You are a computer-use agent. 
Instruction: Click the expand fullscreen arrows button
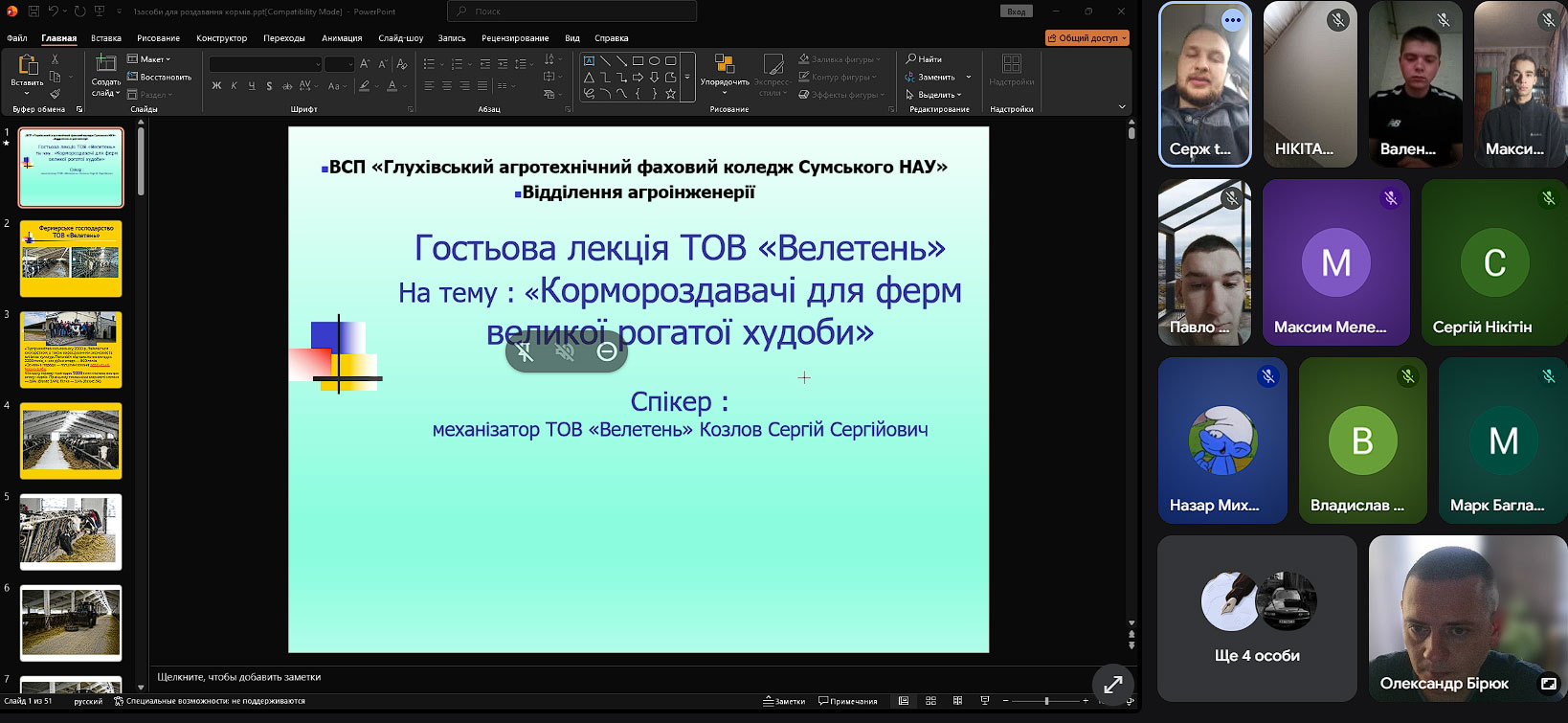click(x=1112, y=685)
